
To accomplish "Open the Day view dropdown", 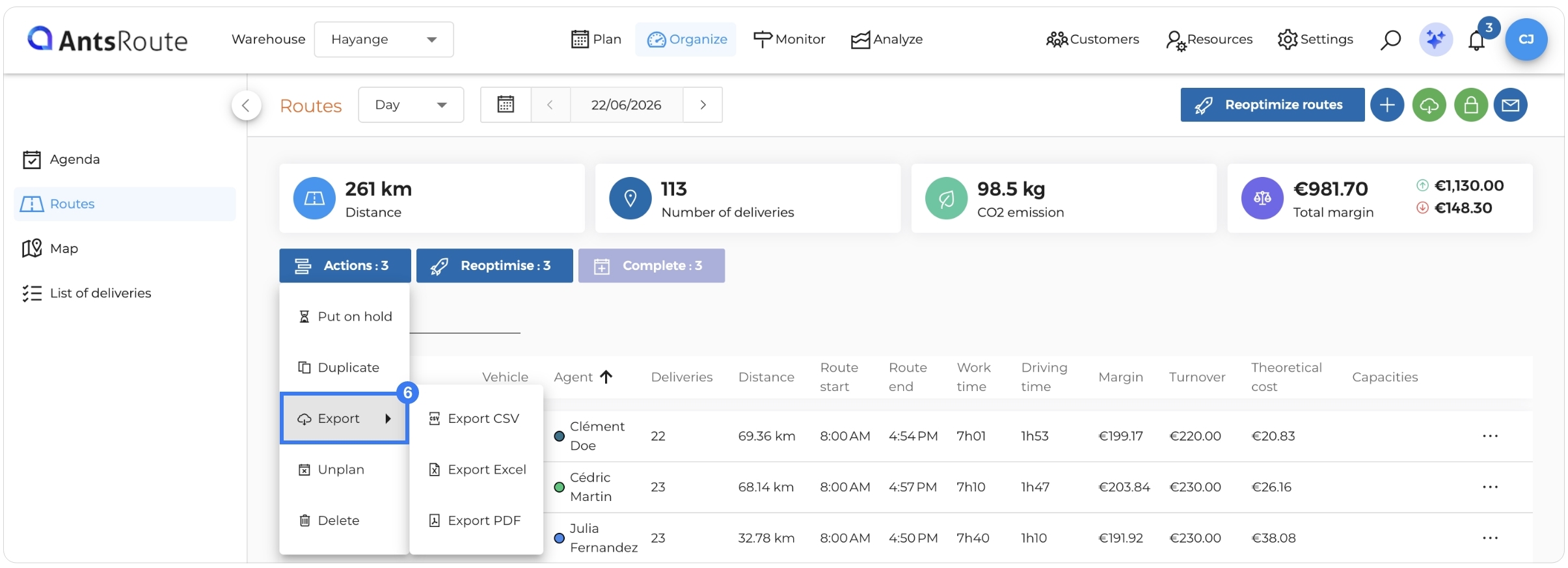I will (x=411, y=105).
